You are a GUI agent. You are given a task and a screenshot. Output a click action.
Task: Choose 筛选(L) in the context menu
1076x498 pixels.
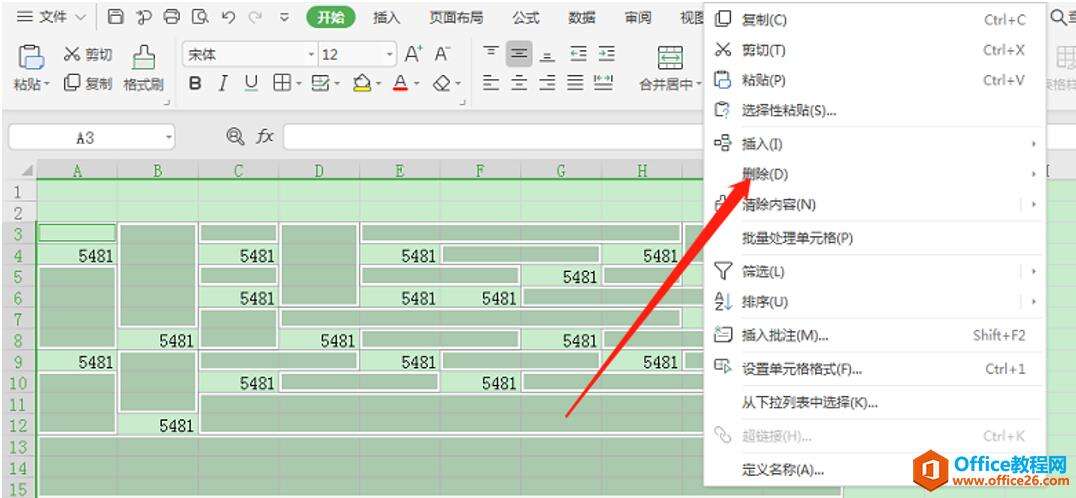(x=874, y=272)
